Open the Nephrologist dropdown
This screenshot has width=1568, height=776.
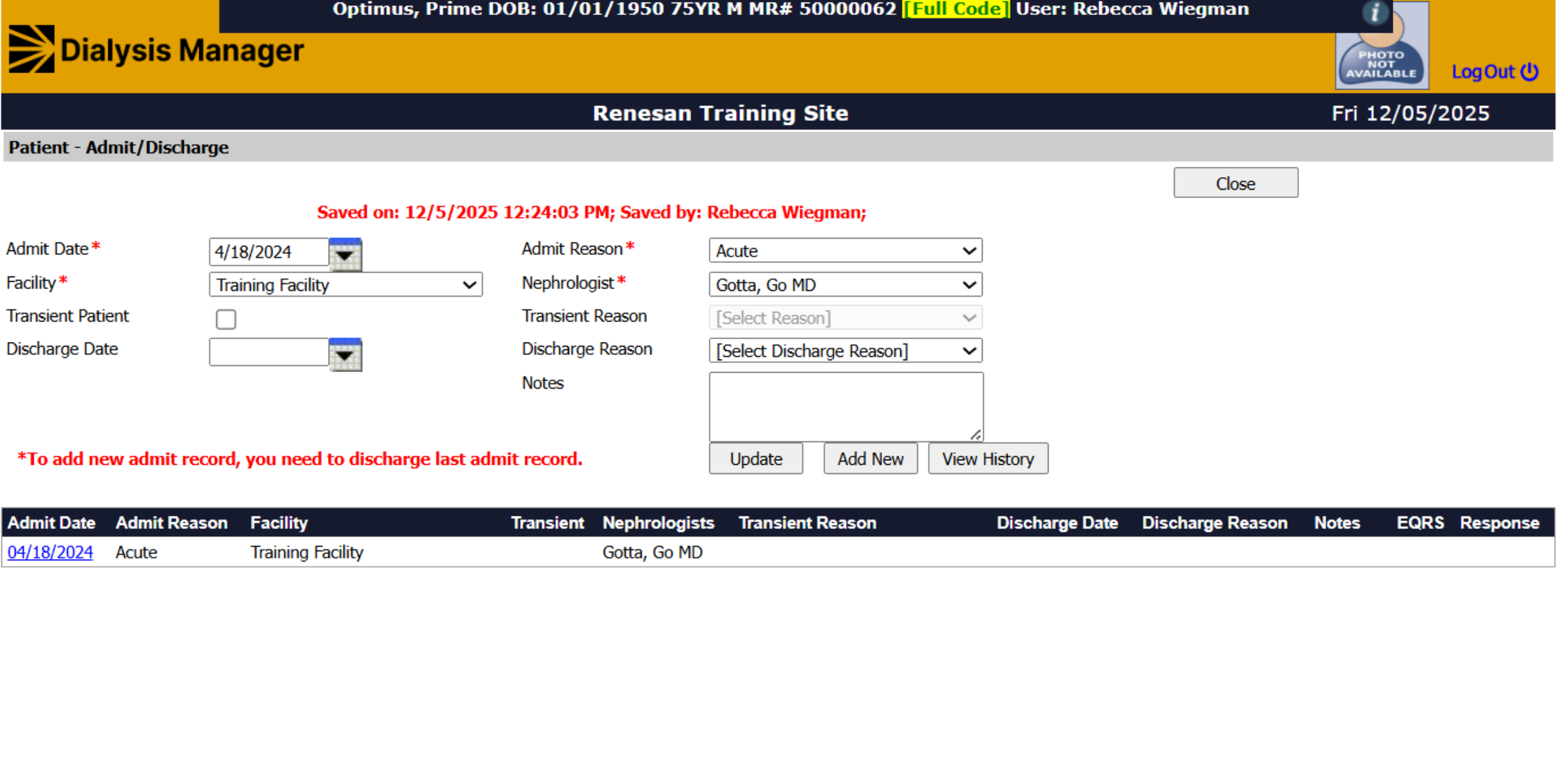click(x=845, y=285)
